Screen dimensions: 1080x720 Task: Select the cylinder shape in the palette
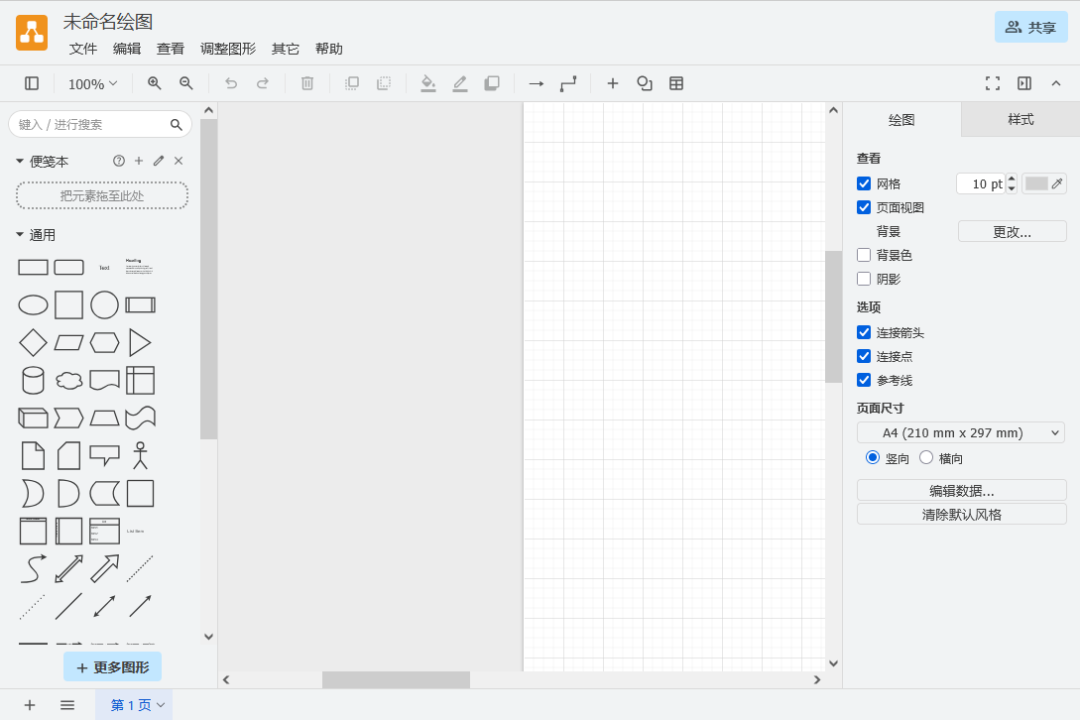33,381
